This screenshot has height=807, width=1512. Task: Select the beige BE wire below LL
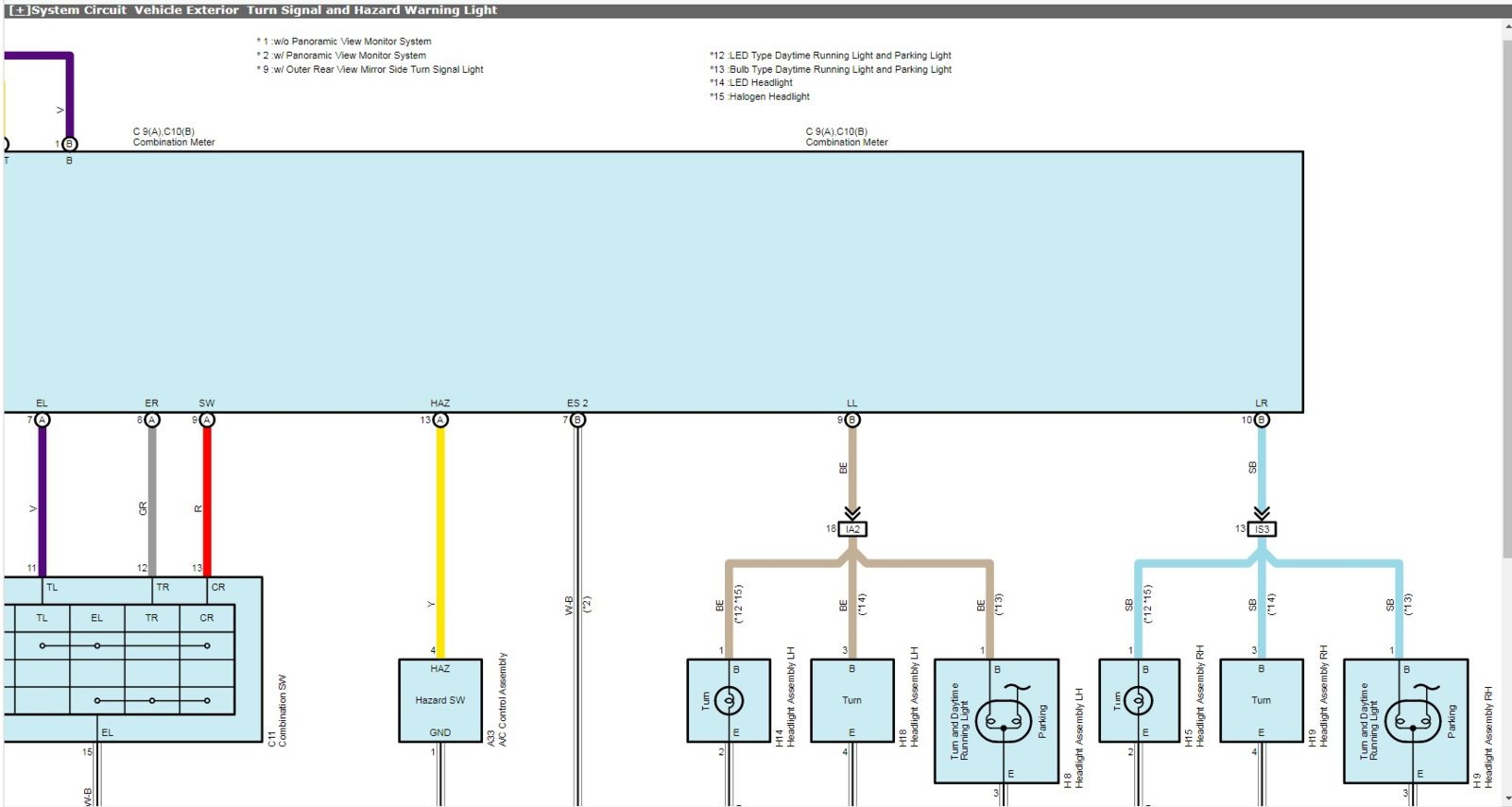(852, 467)
